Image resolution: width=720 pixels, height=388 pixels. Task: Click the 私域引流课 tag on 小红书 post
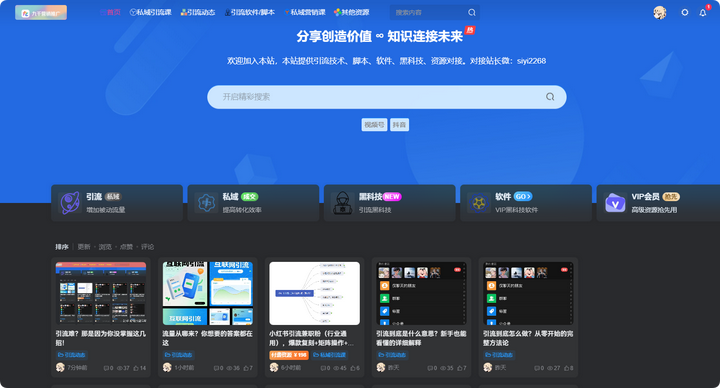click(330, 355)
